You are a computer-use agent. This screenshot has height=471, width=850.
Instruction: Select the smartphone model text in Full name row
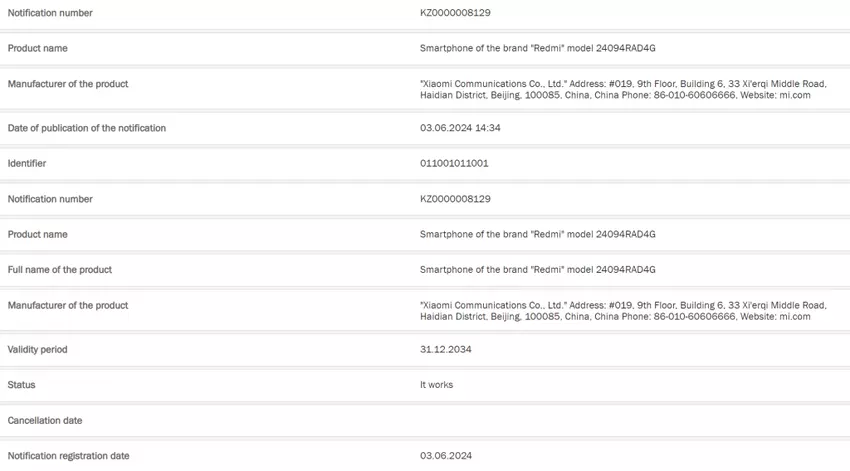[x=537, y=270]
